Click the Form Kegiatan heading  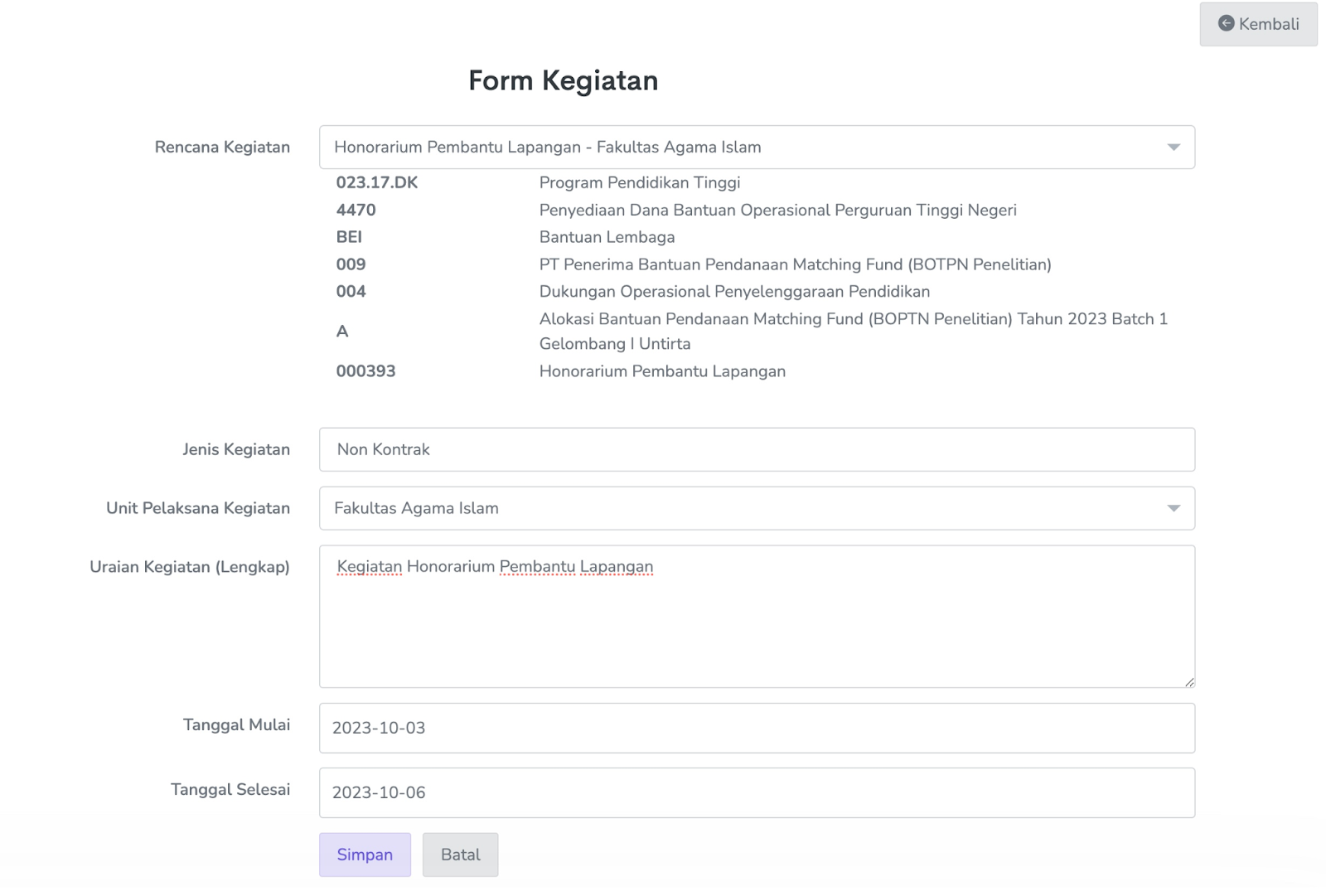click(x=563, y=80)
